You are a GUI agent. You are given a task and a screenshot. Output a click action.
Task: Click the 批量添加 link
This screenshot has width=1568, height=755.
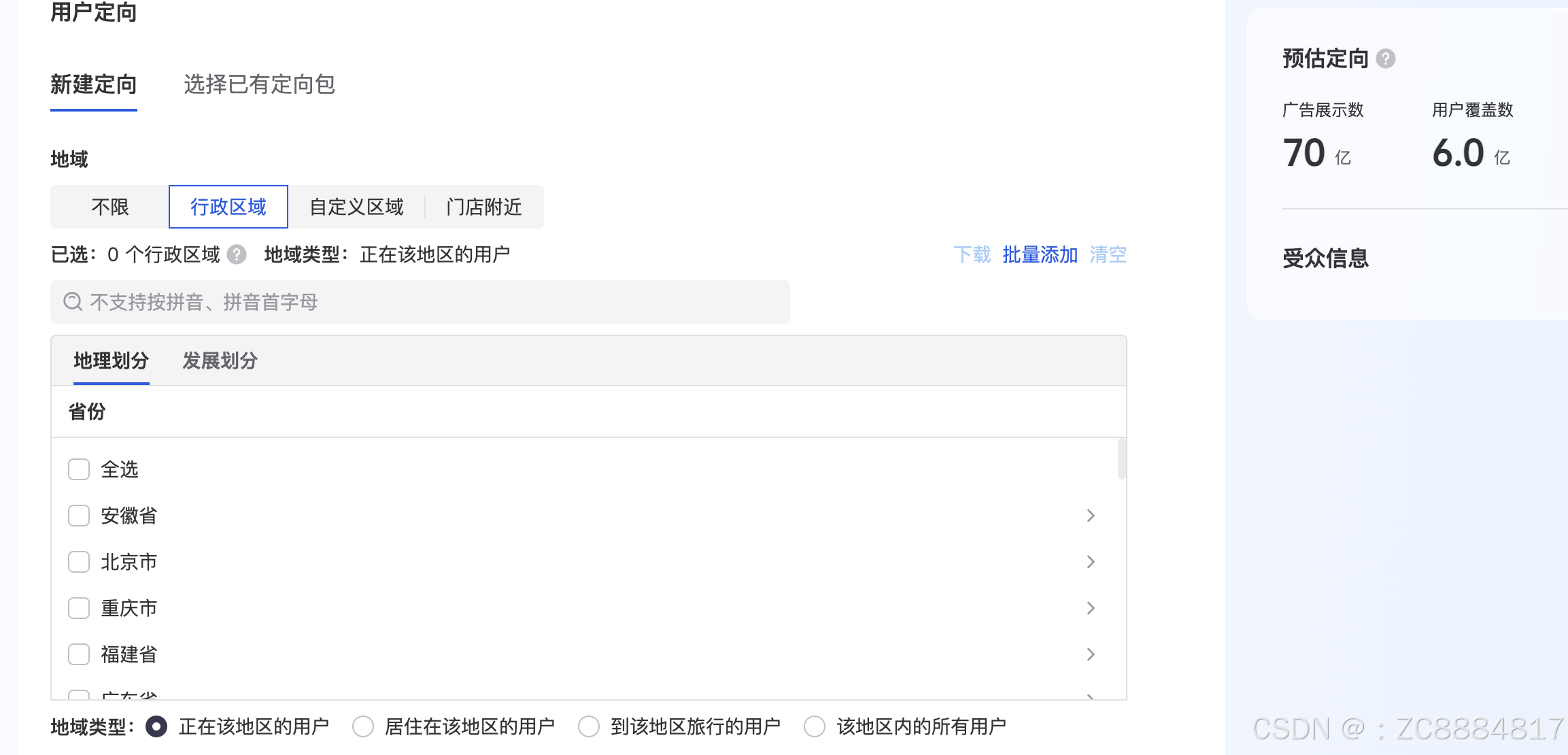click(1040, 254)
